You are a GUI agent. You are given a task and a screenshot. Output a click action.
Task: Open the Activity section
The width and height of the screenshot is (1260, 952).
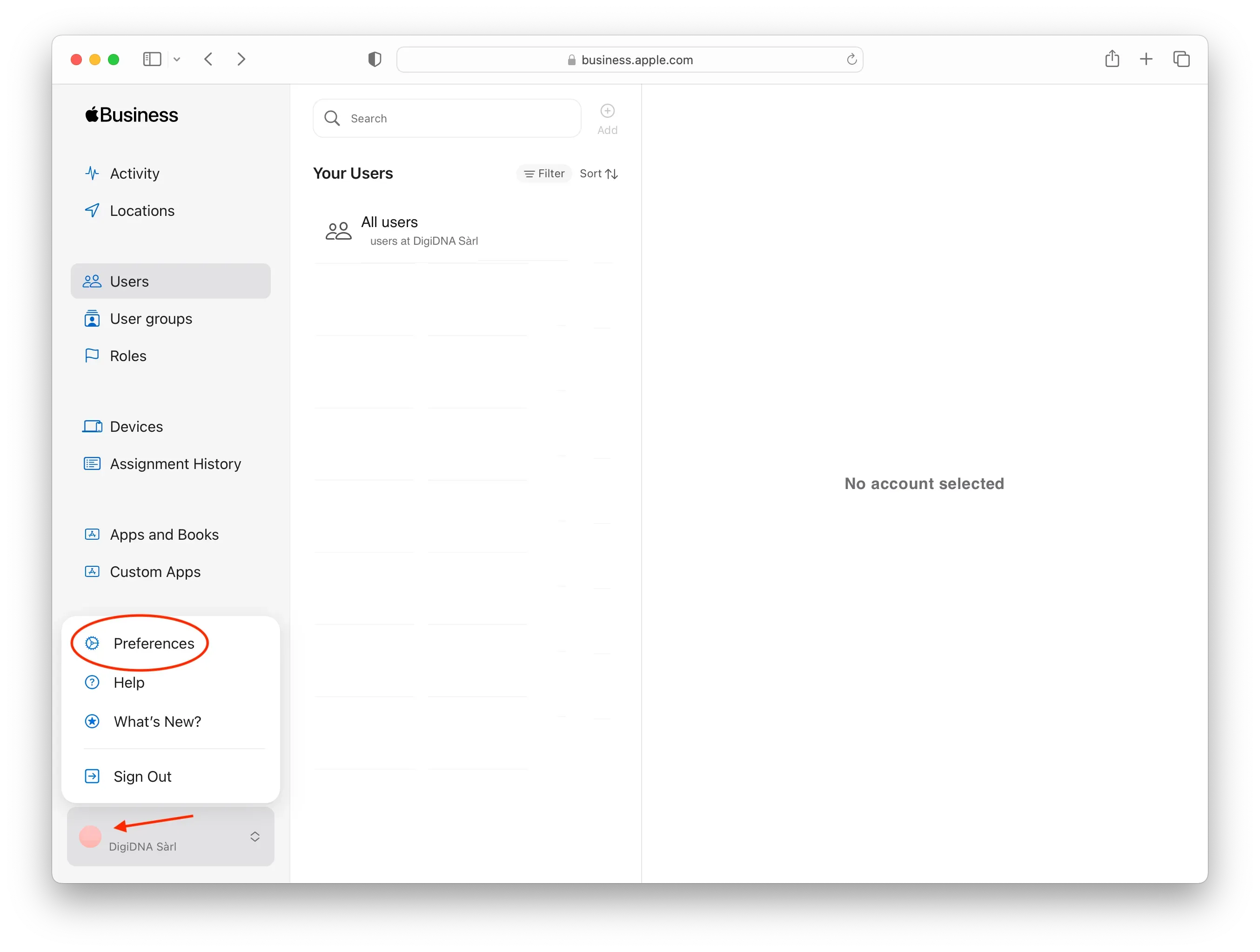point(134,173)
